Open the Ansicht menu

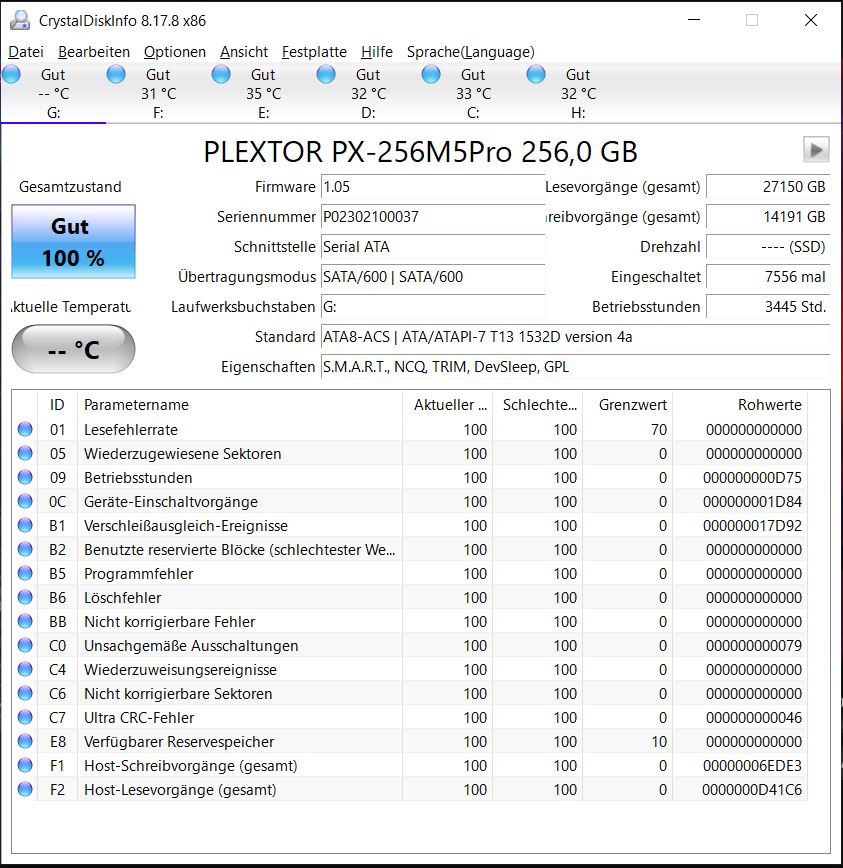point(244,52)
